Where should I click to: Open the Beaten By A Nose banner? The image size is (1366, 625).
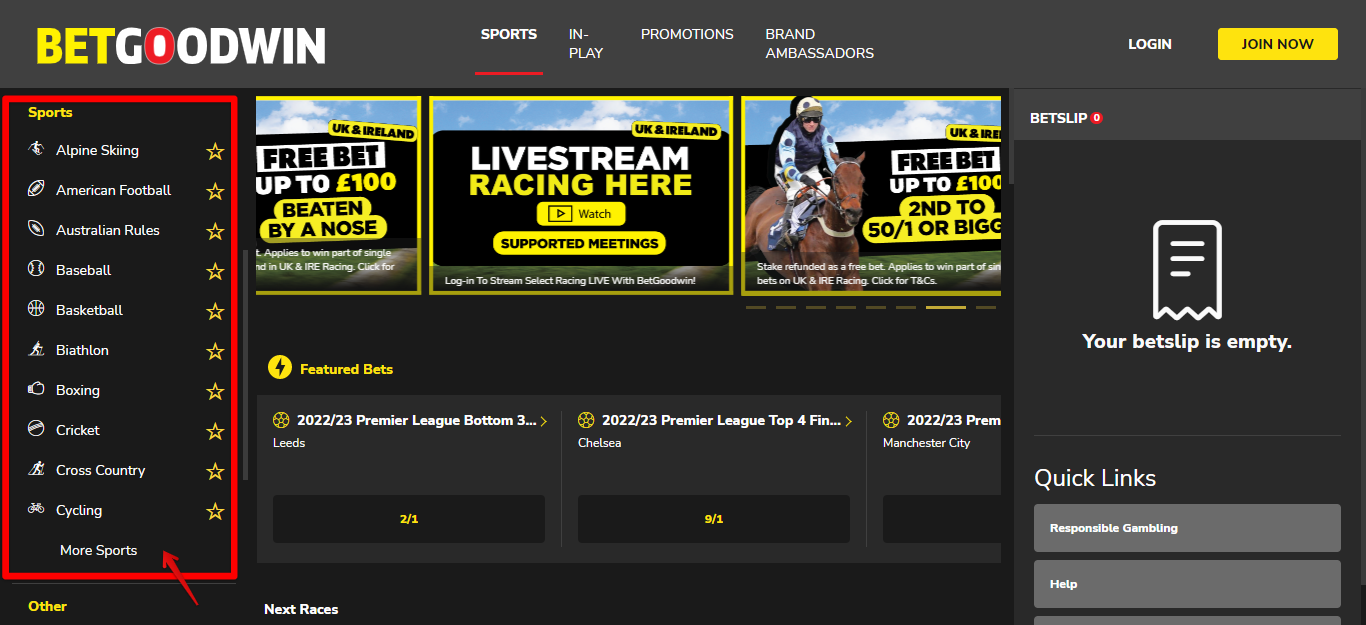339,195
